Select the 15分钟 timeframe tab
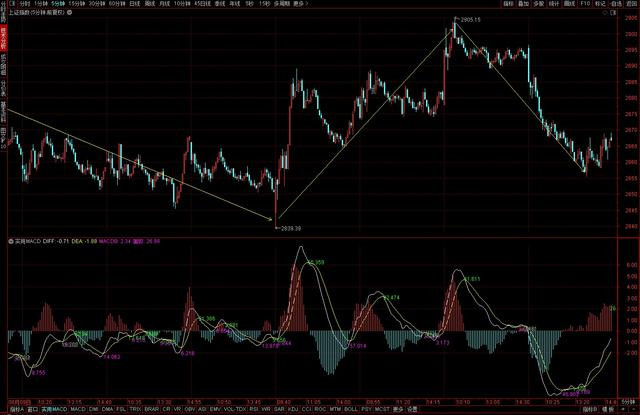 coord(77,4)
